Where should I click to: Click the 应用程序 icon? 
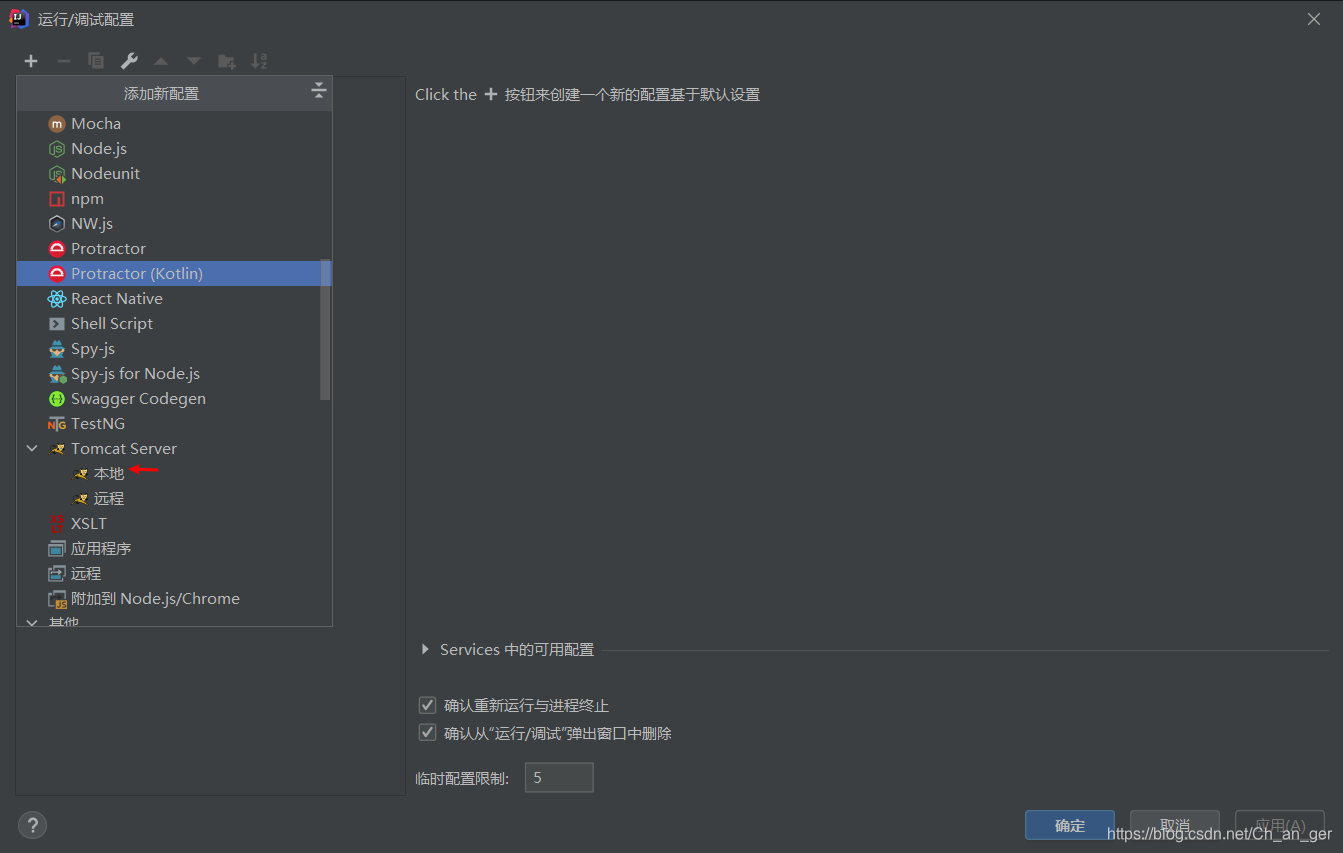pos(57,549)
